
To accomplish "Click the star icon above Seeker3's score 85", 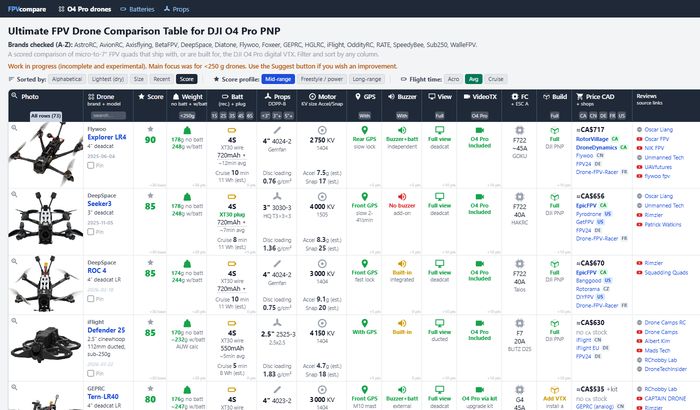I will pos(150,196).
